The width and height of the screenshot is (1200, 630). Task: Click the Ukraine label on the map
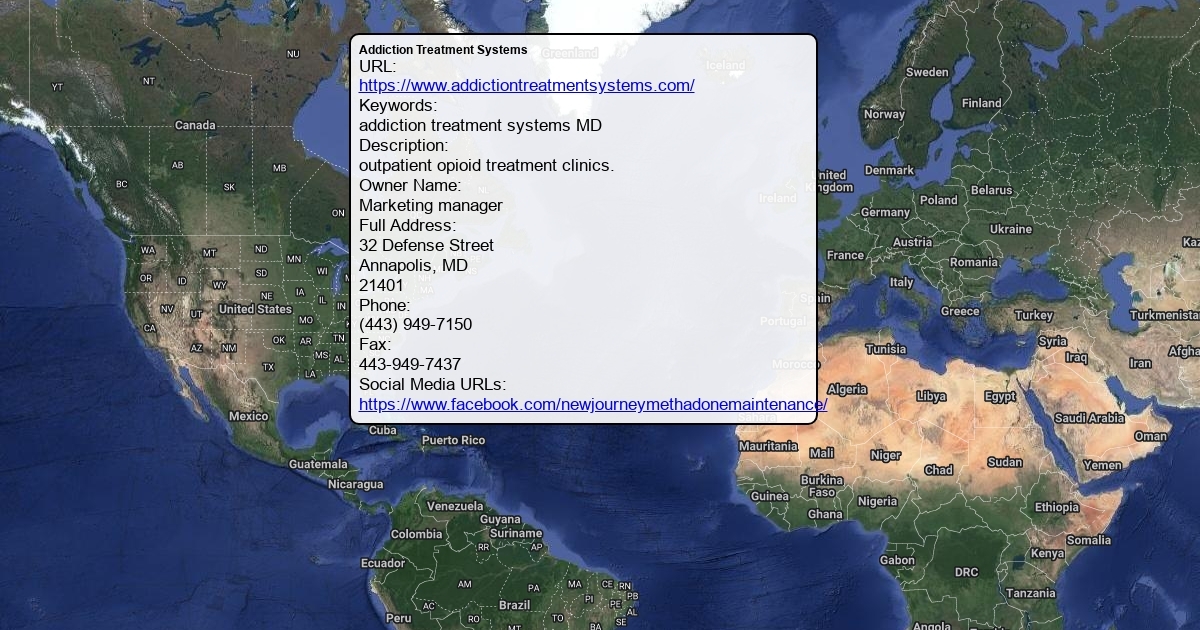coord(1010,229)
